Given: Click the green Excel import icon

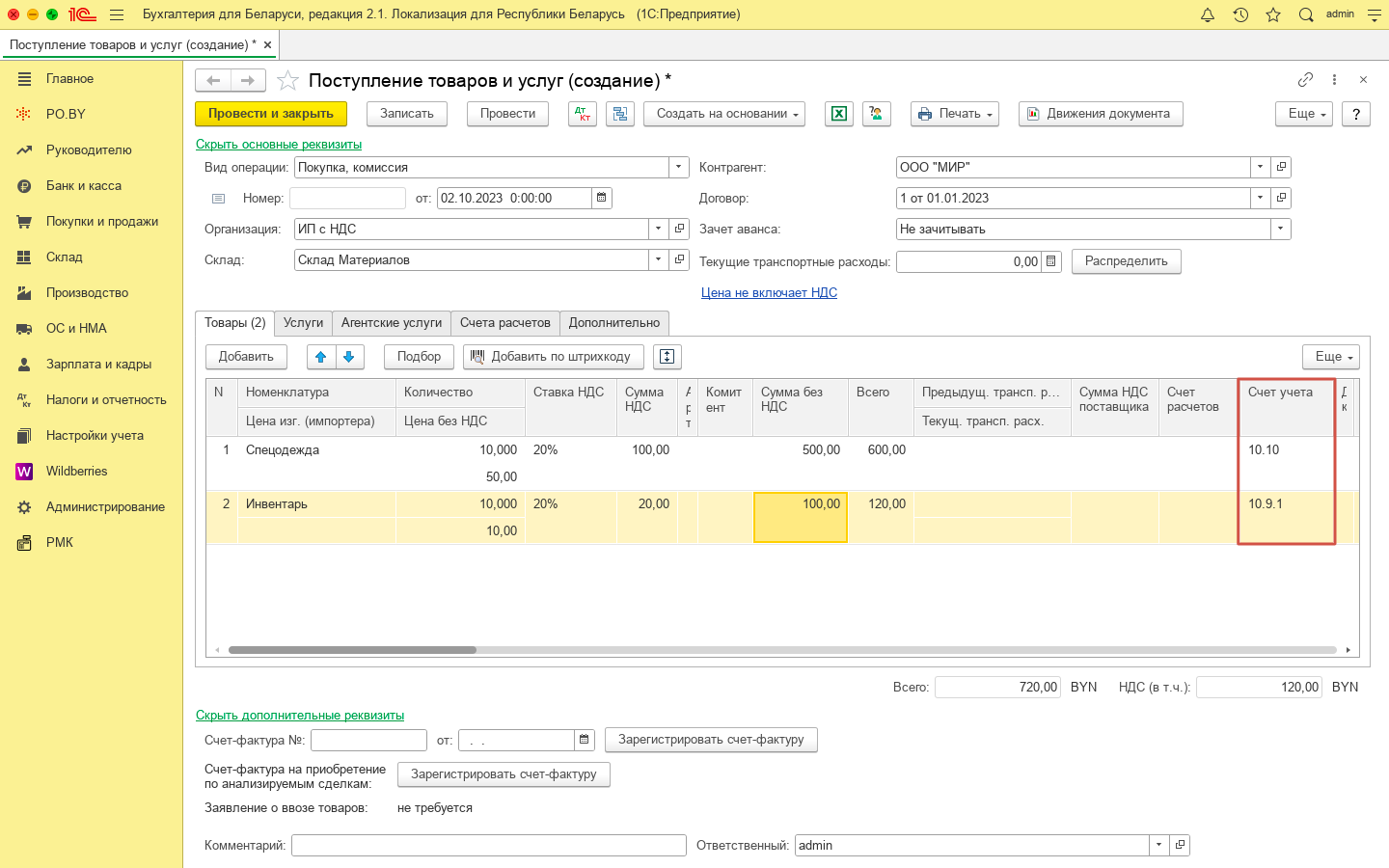Looking at the screenshot, I should pyautogui.click(x=839, y=114).
